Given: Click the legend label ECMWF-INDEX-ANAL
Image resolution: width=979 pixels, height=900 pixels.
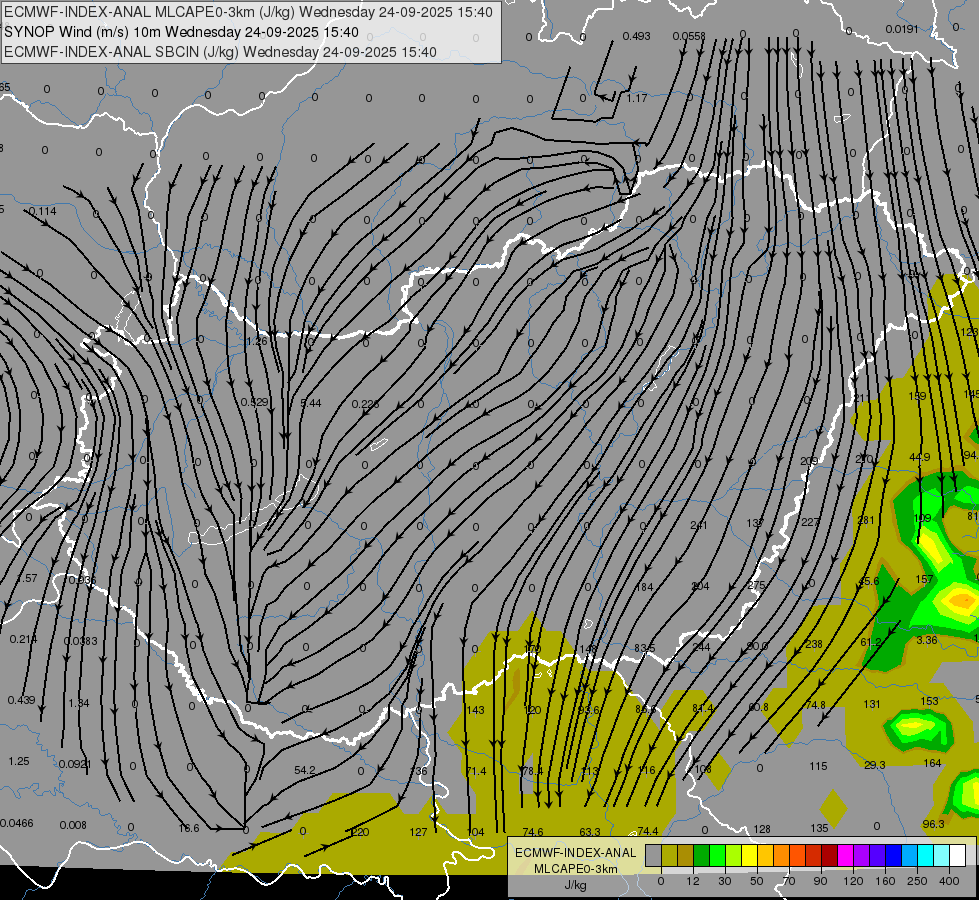Looking at the screenshot, I should pyautogui.click(x=575, y=853).
